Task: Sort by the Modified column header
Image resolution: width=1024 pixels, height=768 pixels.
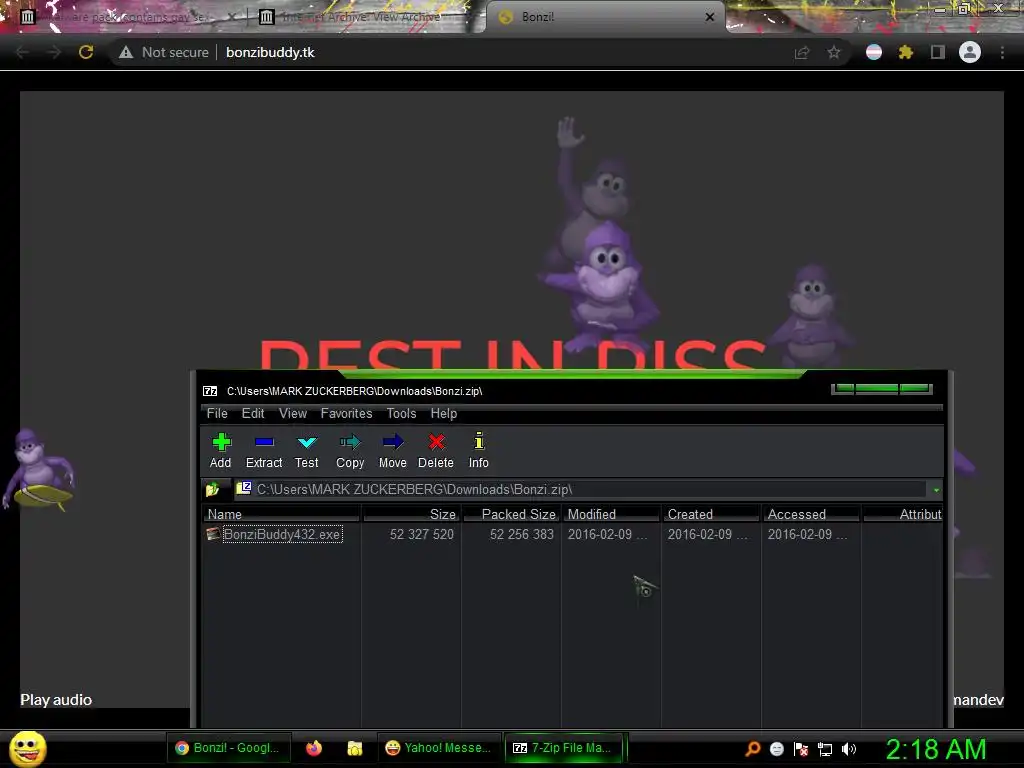Action: click(x=611, y=514)
